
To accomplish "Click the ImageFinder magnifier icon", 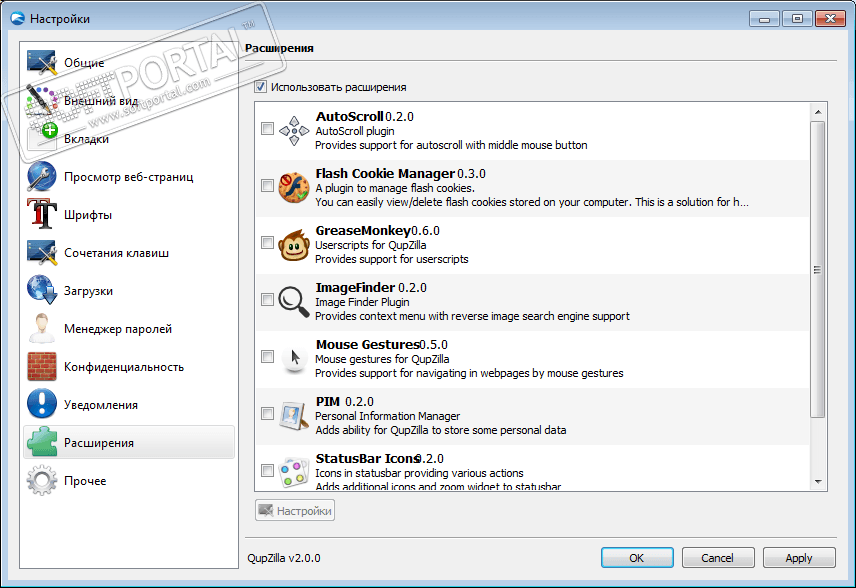I will pos(294,302).
